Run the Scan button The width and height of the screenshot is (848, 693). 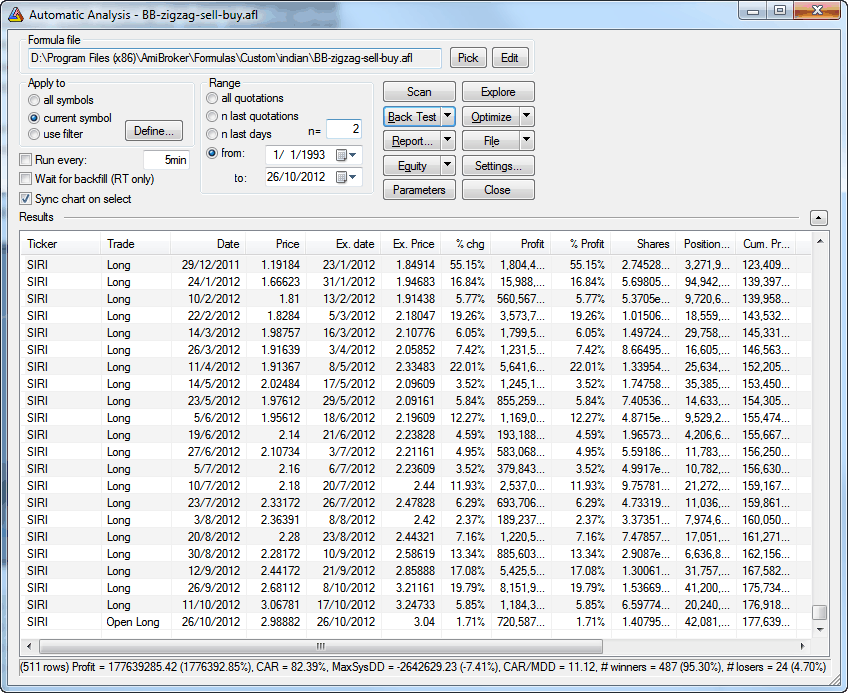[419, 92]
